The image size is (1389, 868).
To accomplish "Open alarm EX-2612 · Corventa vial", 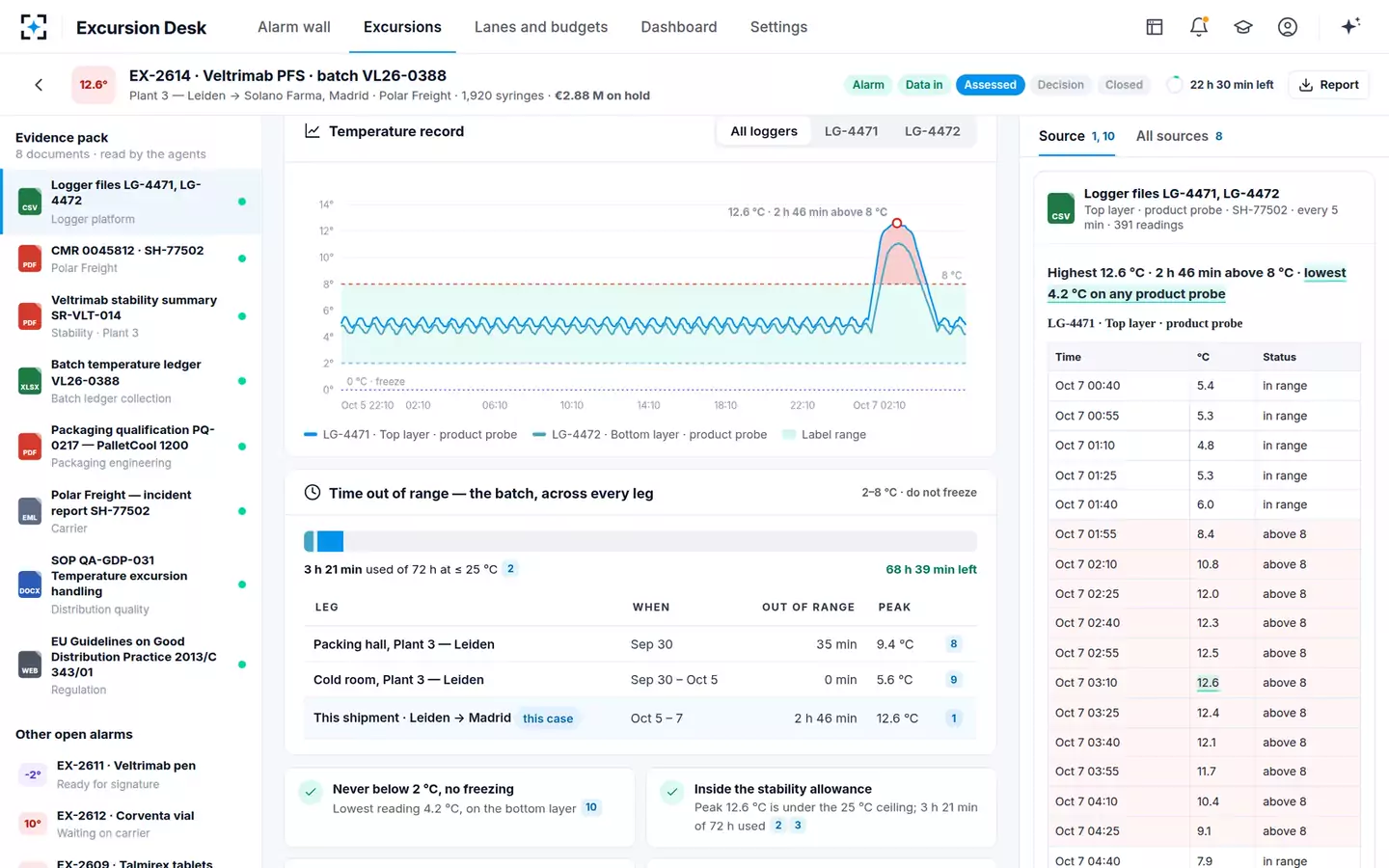I will (x=131, y=824).
